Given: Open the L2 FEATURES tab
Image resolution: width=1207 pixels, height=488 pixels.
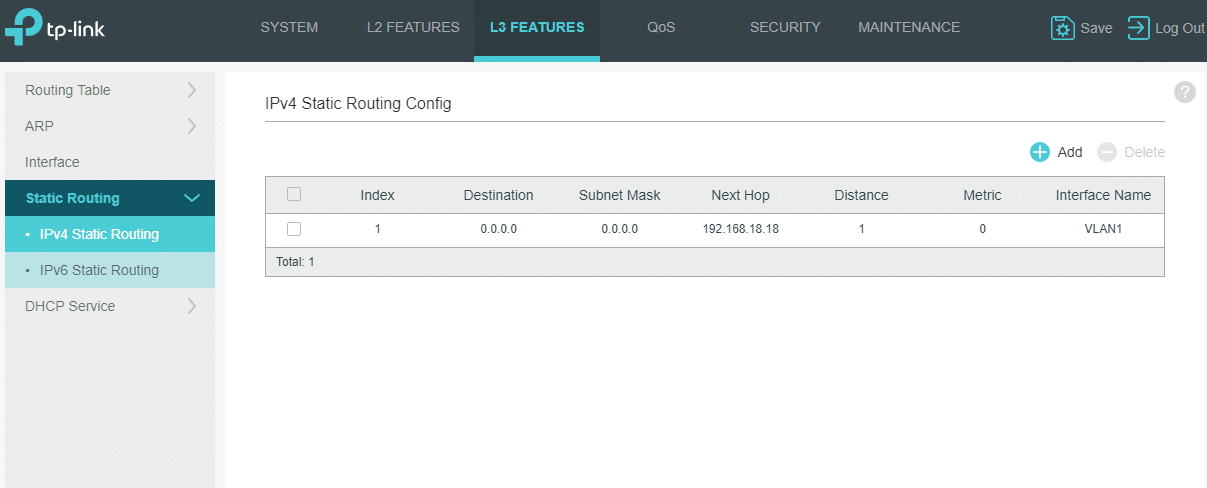Looking at the screenshot, I should (413, 28).
